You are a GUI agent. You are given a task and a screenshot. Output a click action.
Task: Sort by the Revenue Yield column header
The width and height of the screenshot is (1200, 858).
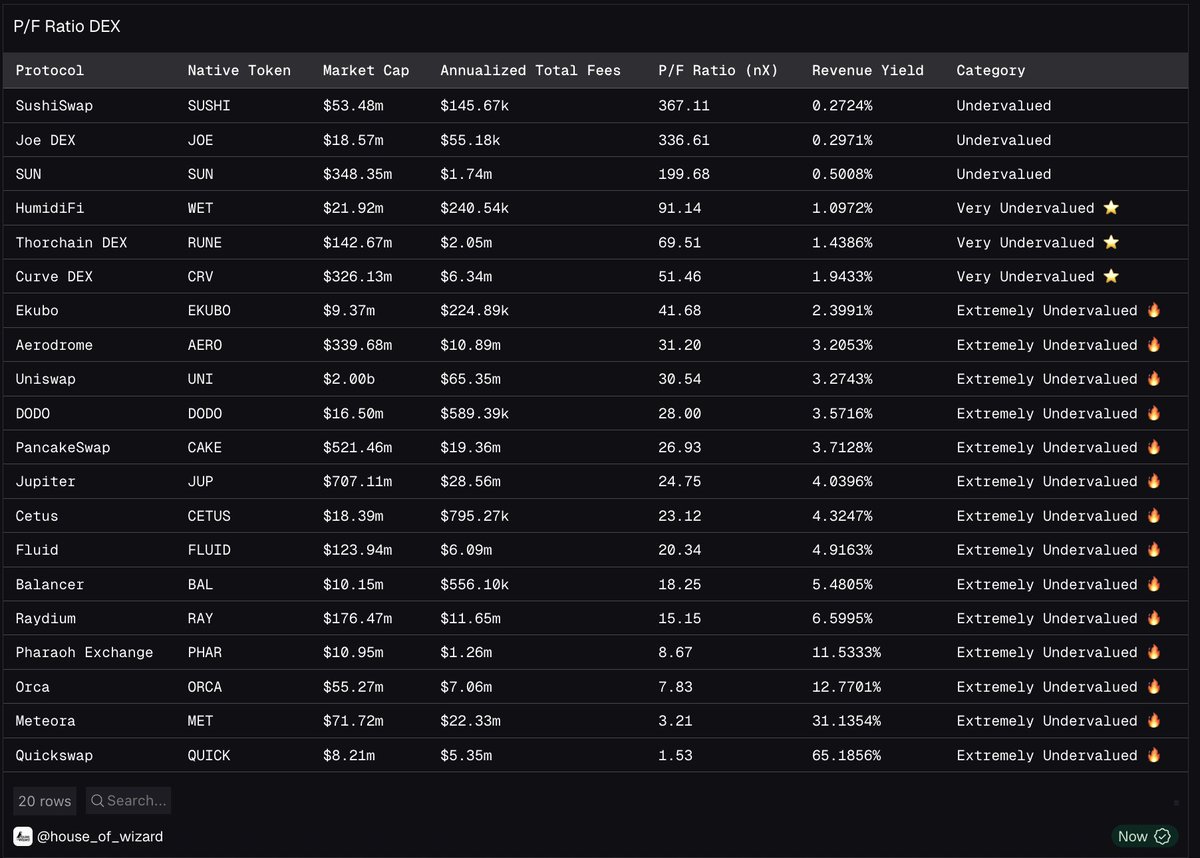868,71
